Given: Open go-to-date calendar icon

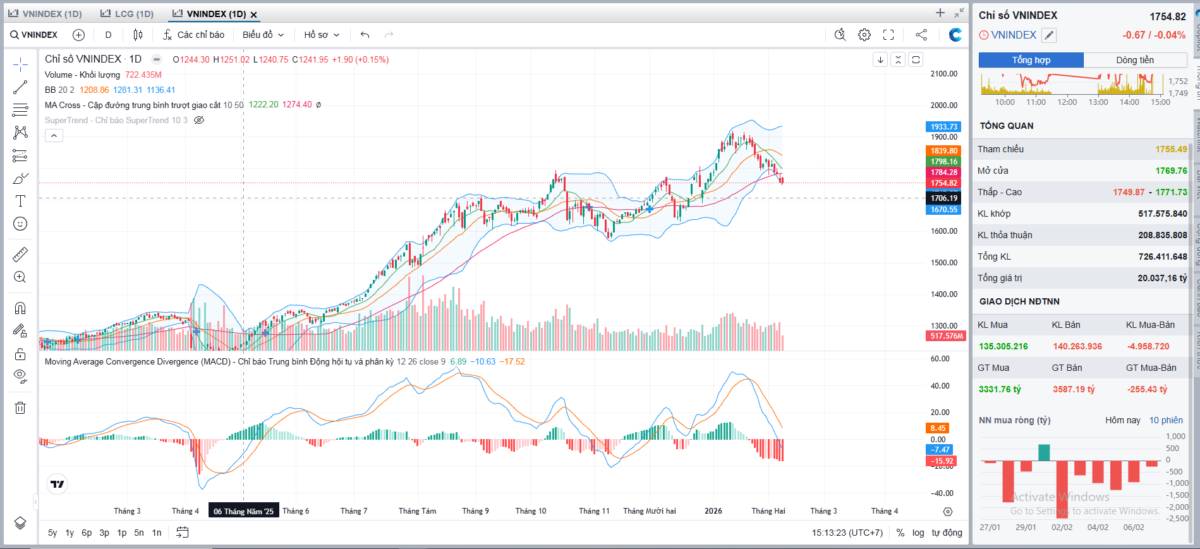Looking at the screenshot, I should (x=184, y=533).
